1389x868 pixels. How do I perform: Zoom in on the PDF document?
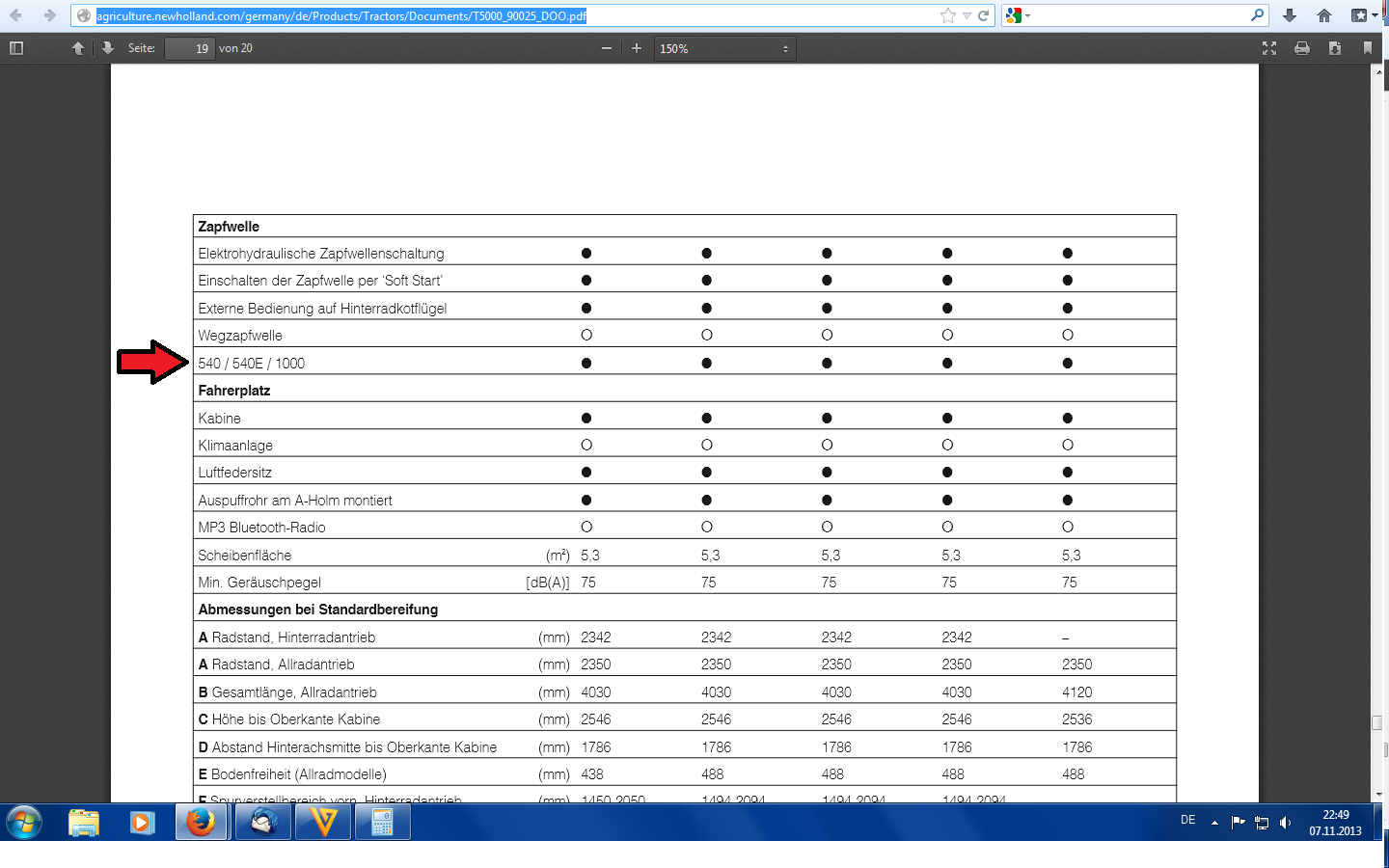tap(637, 48)
